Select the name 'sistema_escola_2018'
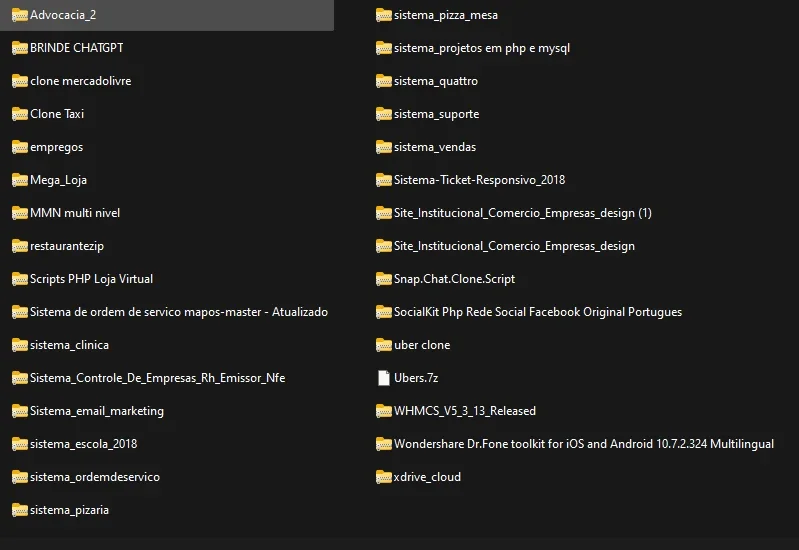This screenshot has width=799, height=550. tap(84, 444)
